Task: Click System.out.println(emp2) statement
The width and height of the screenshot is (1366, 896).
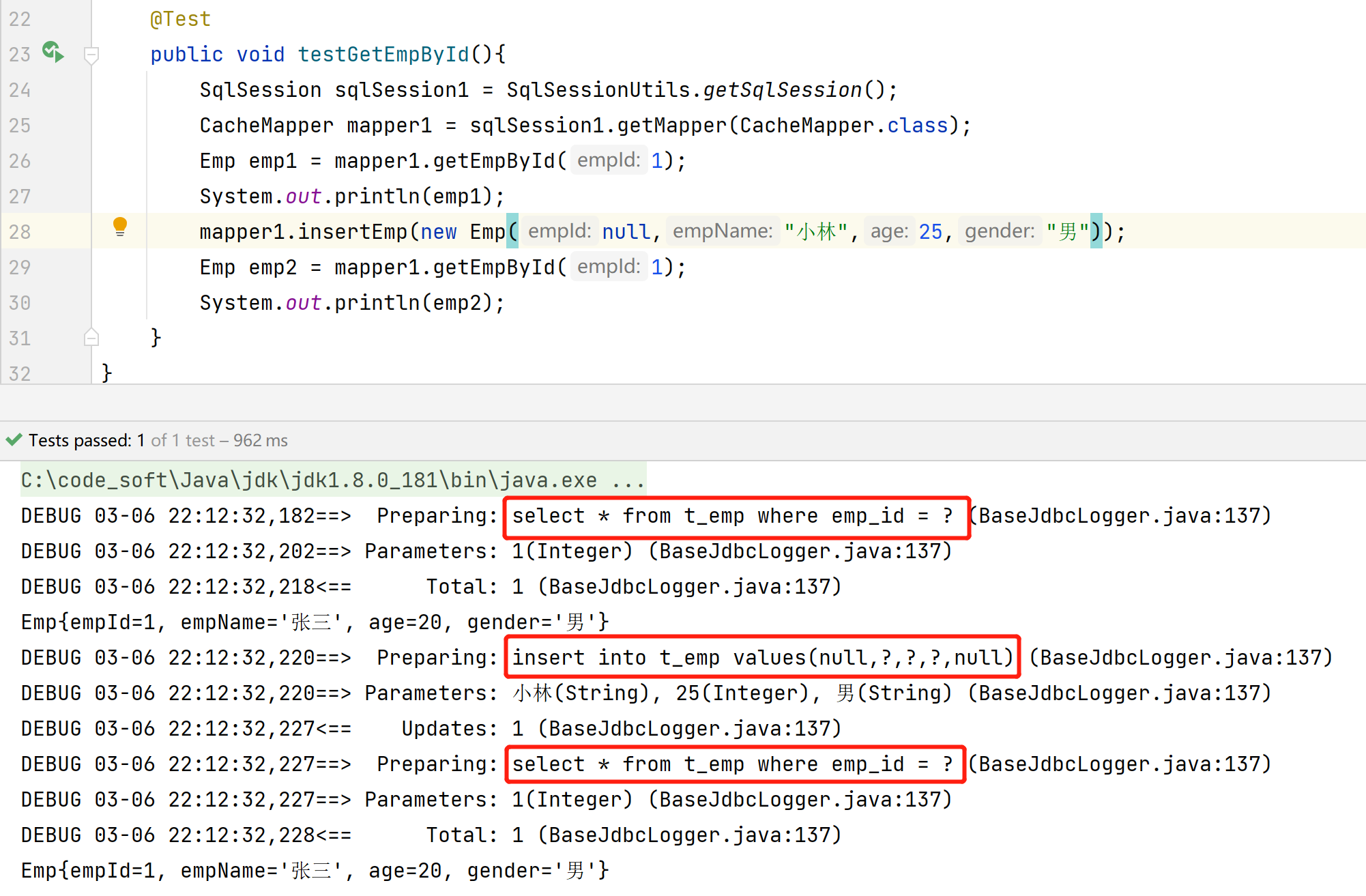Action: [352, 303]
